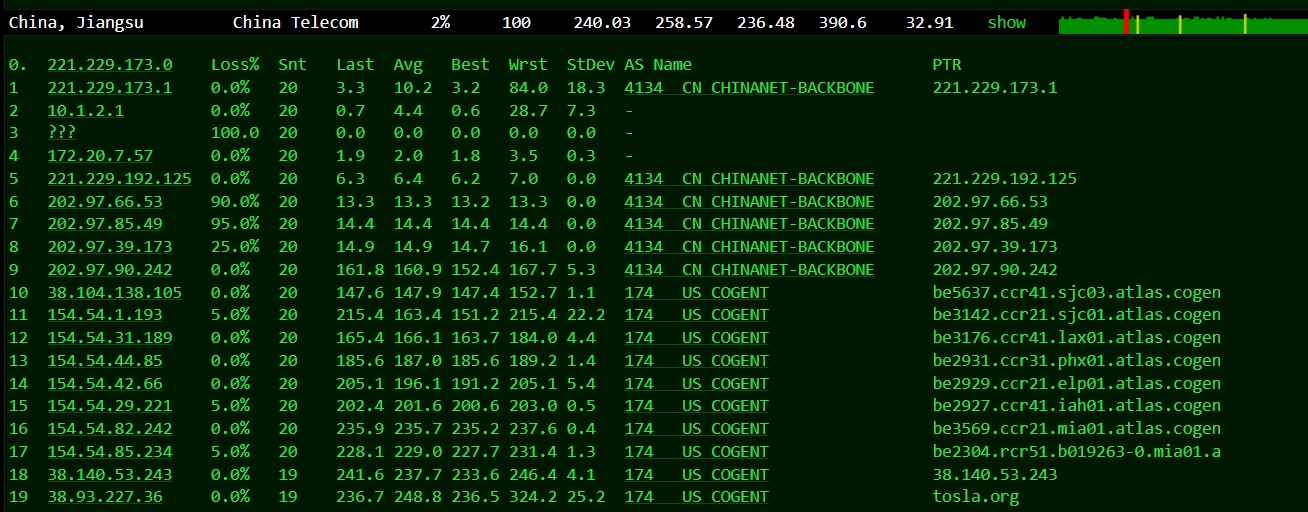
Task: Select PTR be3569.ccr21.mia01.atlas.cogen
Action: pos(1077,429)
